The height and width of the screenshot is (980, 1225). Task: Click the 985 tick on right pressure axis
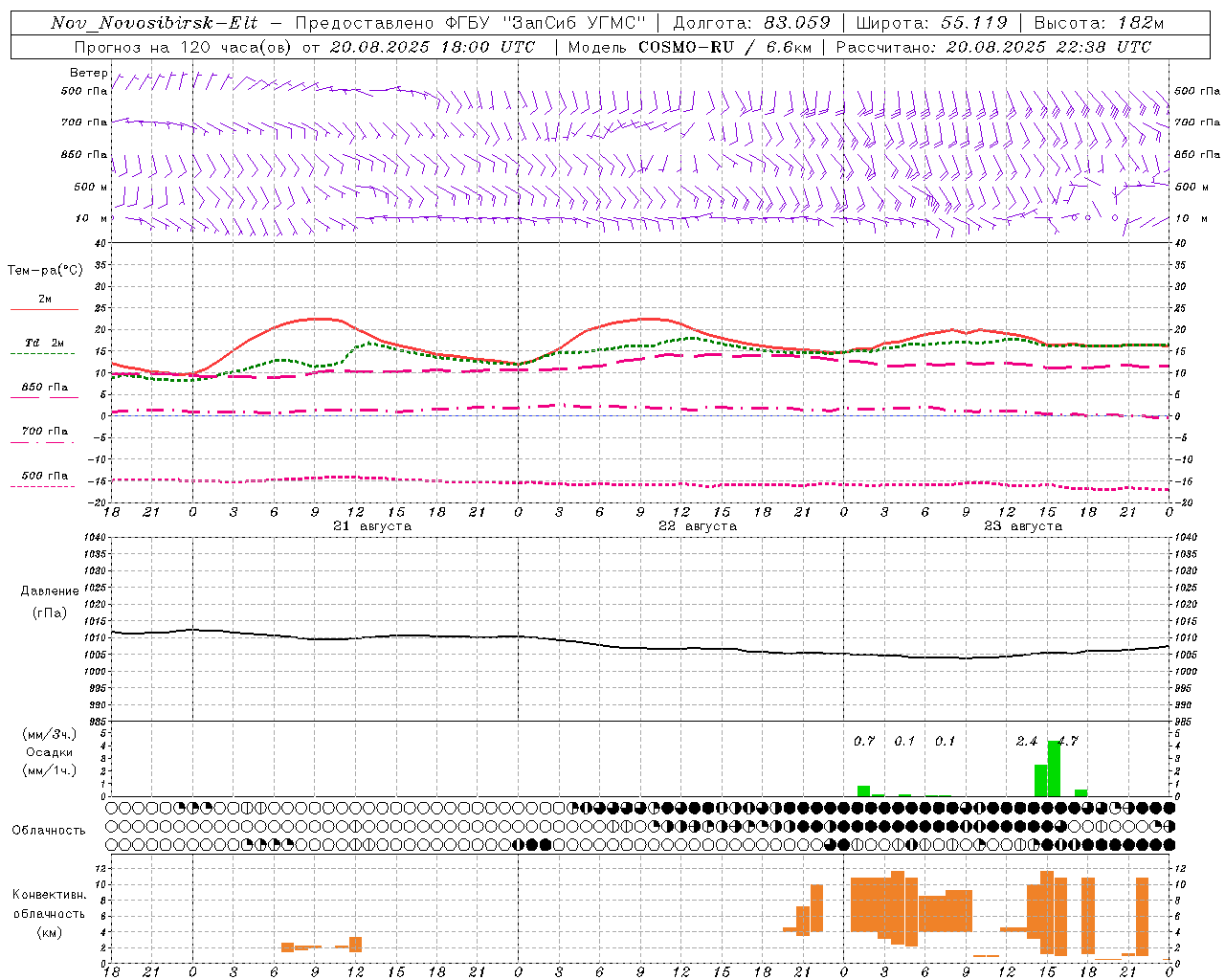tap(1184, 722)
